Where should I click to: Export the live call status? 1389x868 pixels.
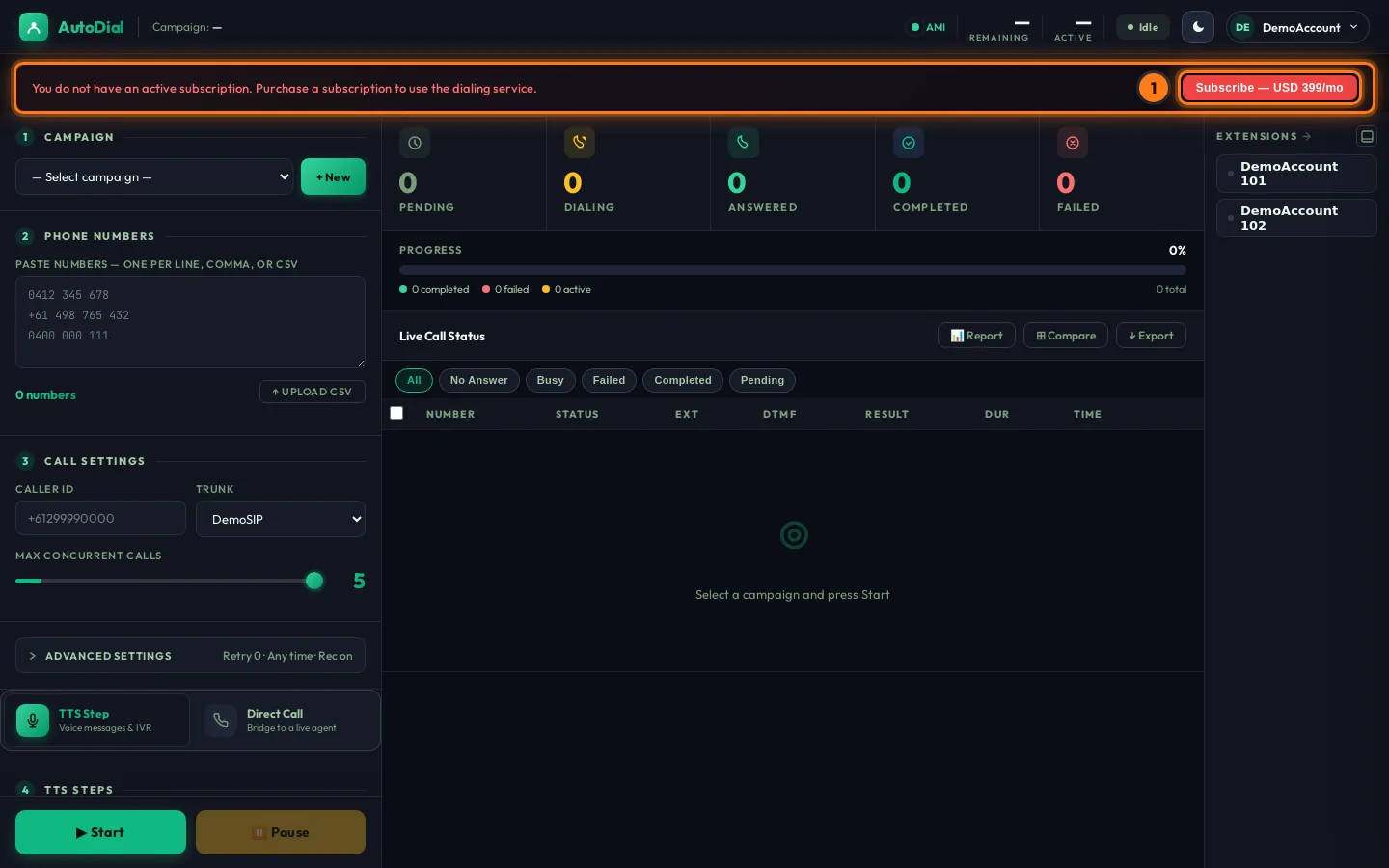[1151, 336]
